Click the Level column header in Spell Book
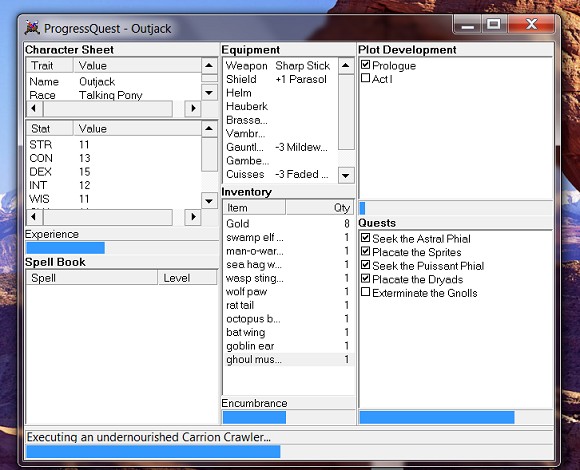580x470 pixels. 187,278
